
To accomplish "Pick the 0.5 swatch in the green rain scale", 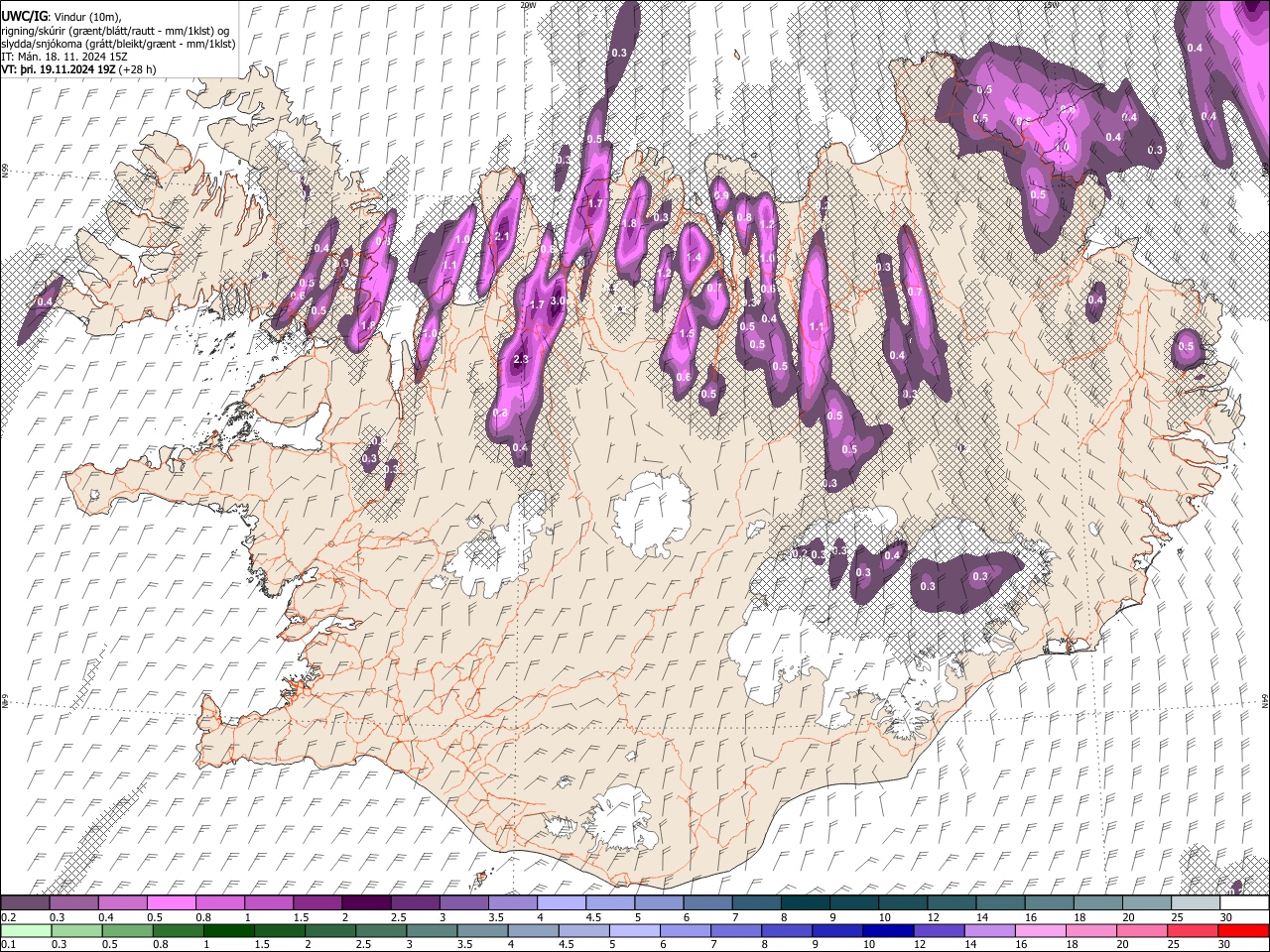I will coord(127,930).
